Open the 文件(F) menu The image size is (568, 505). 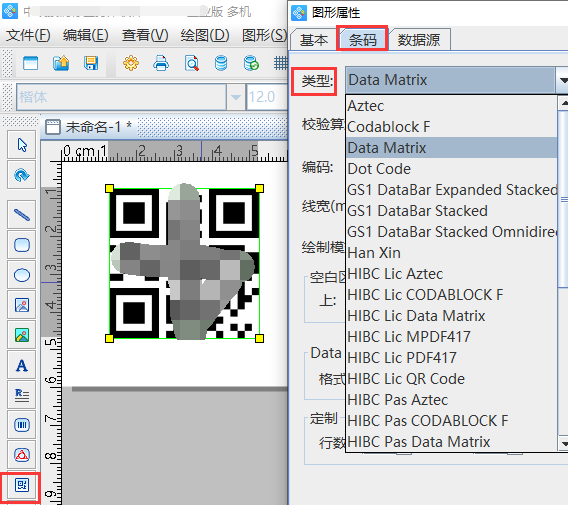28,36
